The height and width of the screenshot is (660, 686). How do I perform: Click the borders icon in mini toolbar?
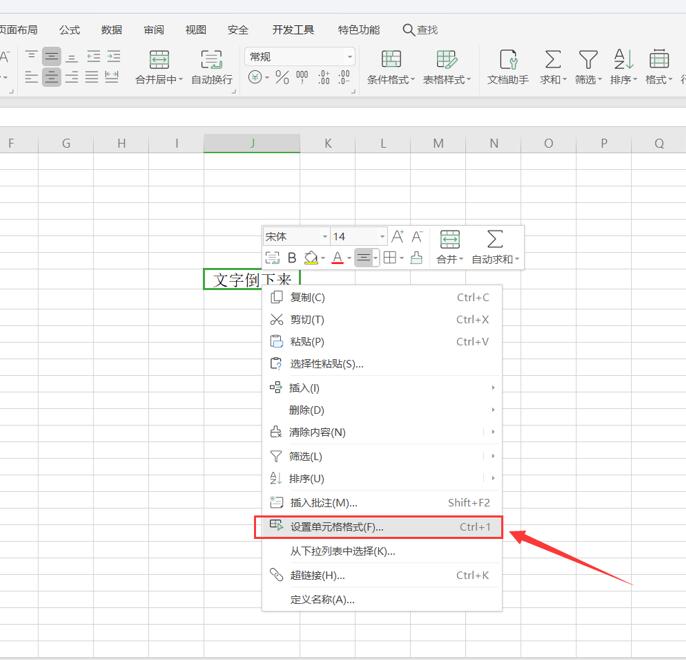click(390, 258)
